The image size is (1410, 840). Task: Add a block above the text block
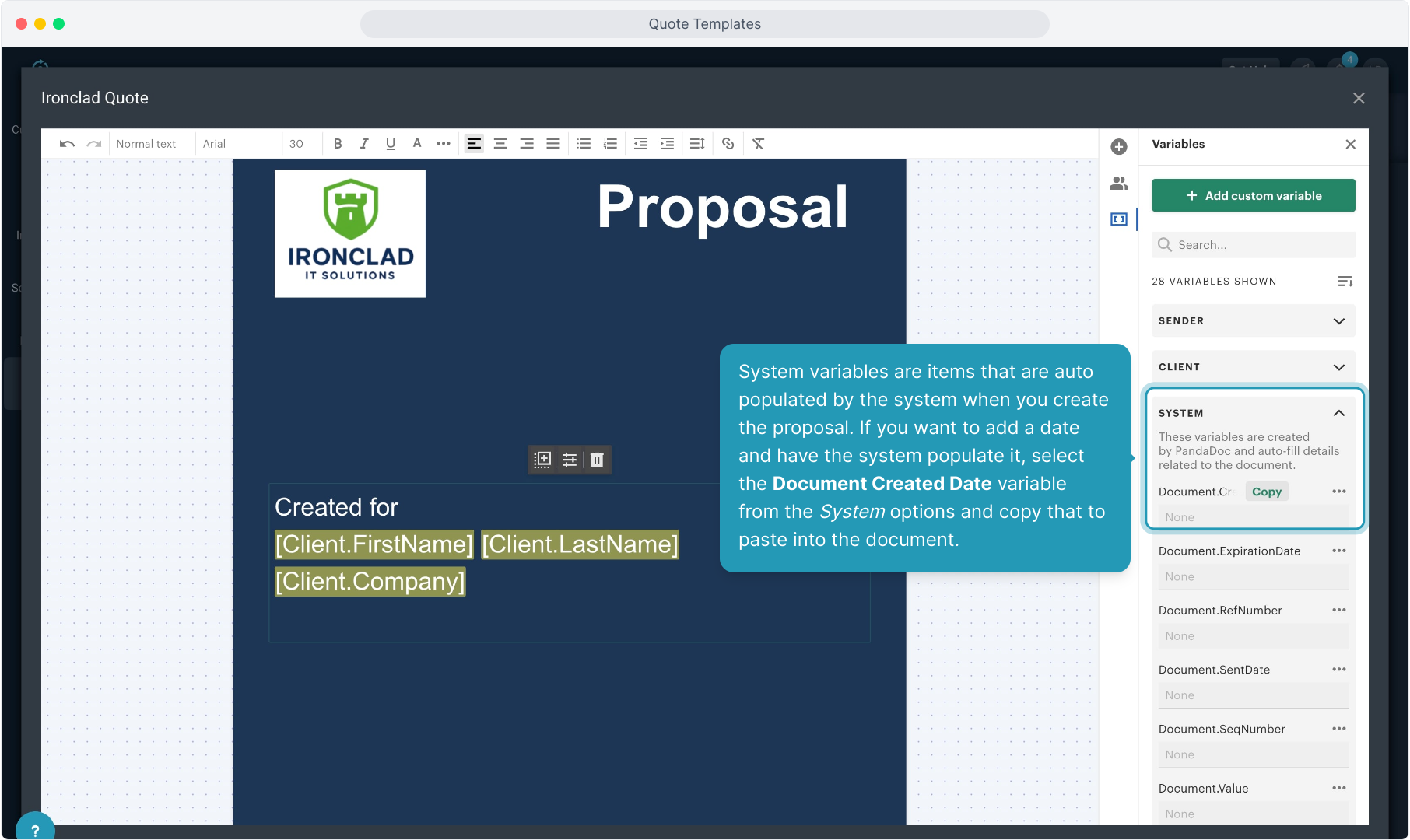543,460
